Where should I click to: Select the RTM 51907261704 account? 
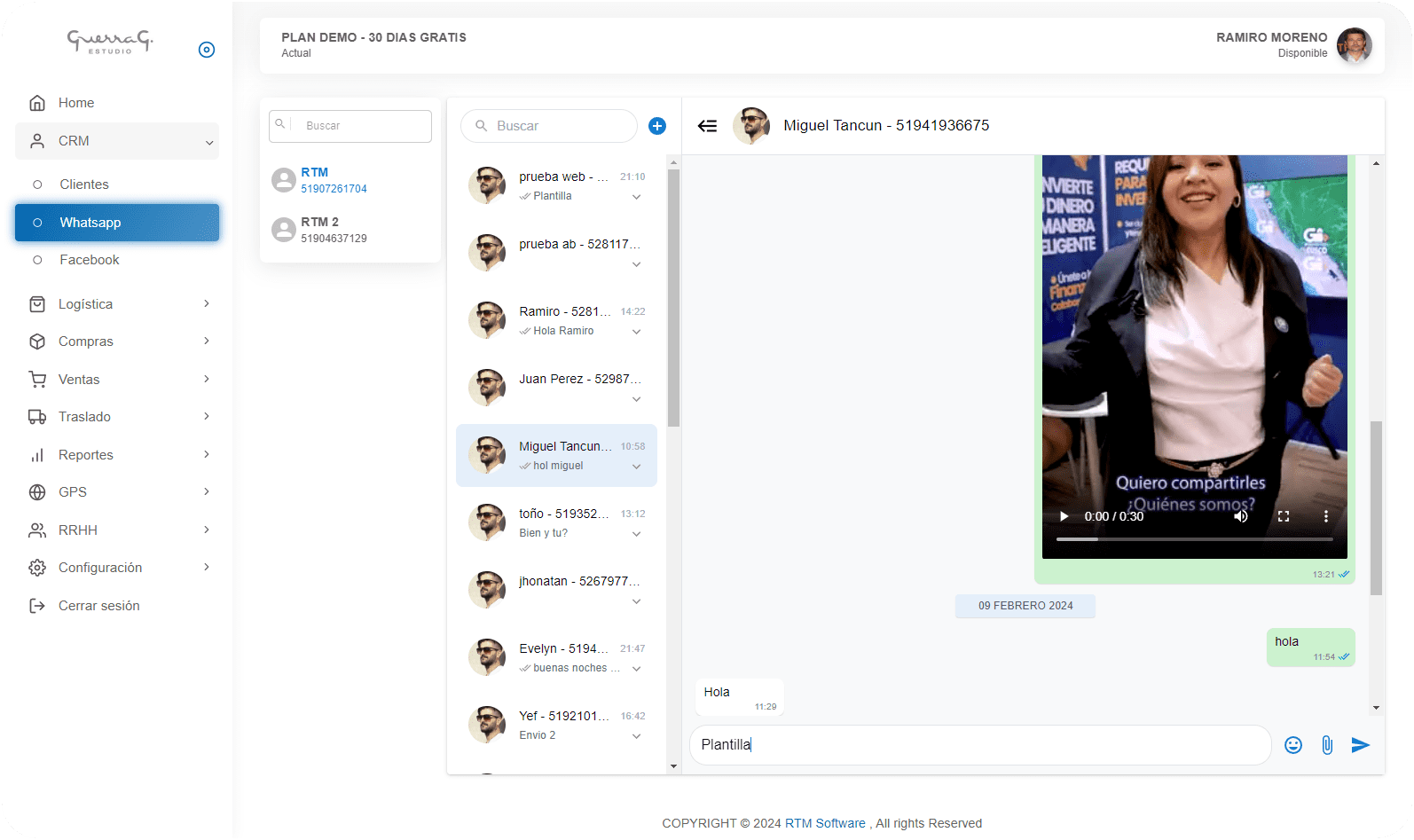[x=350, y=180]
